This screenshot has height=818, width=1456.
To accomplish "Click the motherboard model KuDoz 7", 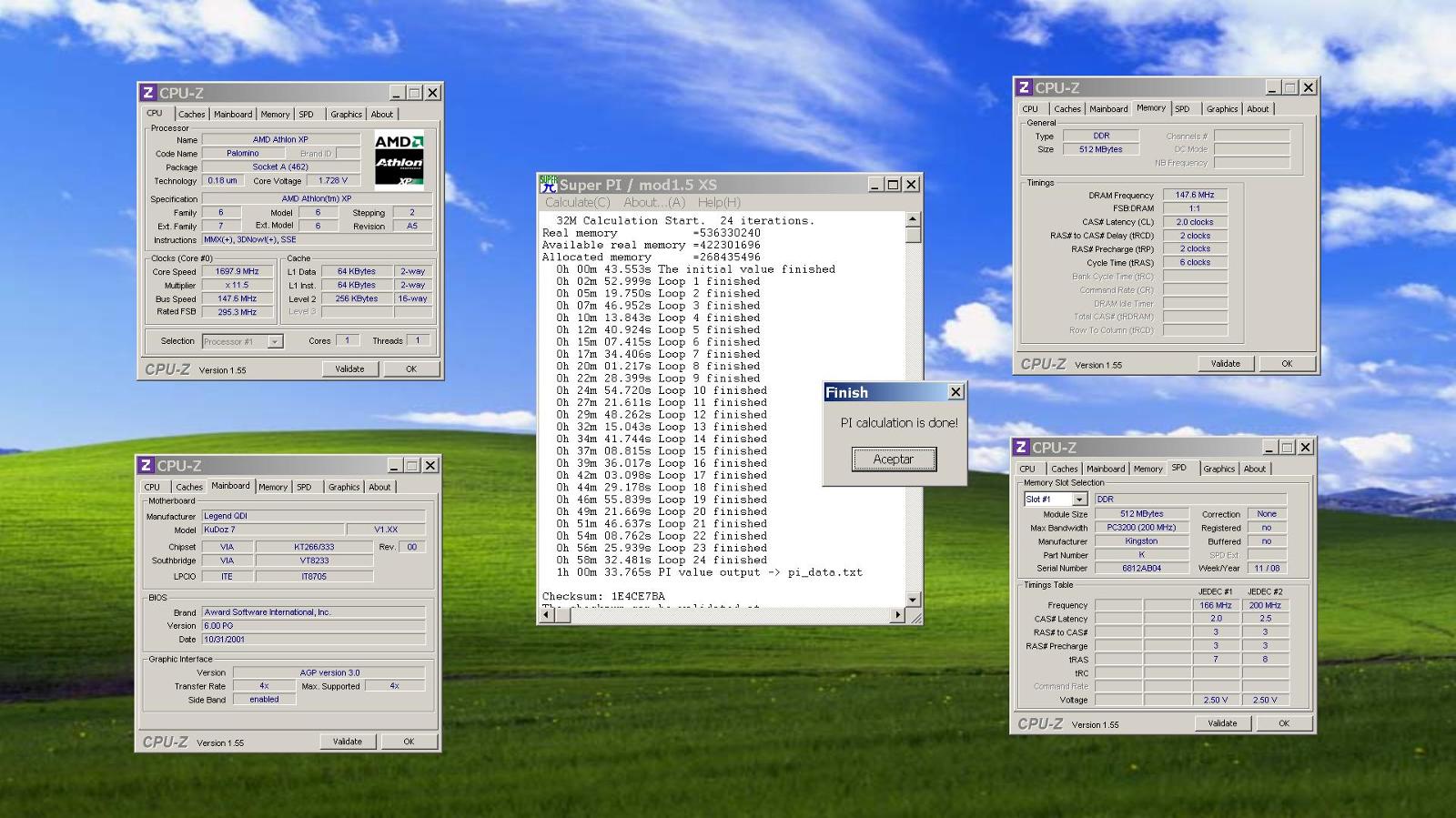I will pos(273,530).
